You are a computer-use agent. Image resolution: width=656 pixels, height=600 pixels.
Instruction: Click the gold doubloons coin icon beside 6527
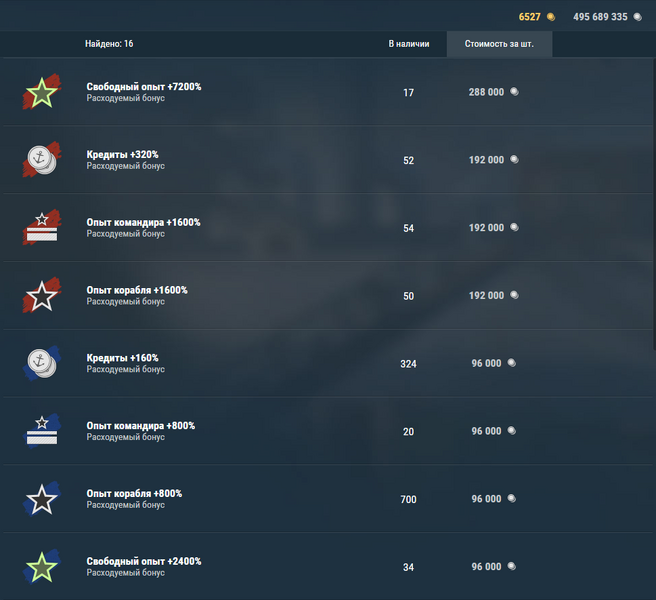coord(551,17)
